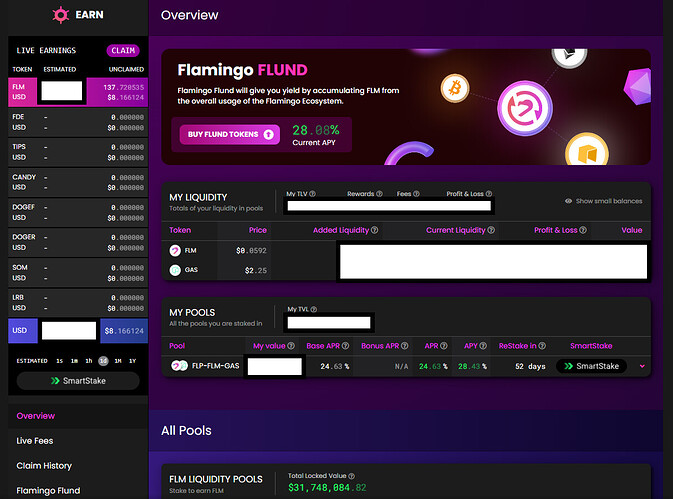Viewport: 673px width, 499px height.
Task: Click SmartStake button in FLP-FLM-GAS row
Action: tap(591, 366)
